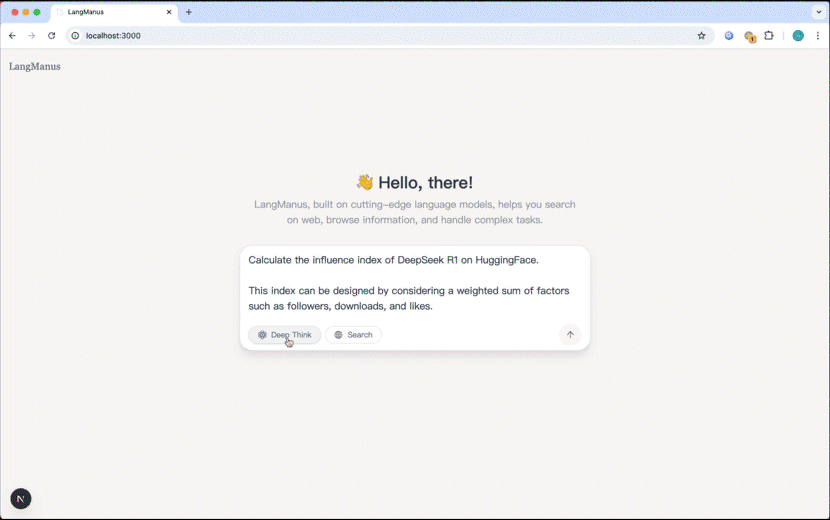Click the "Hello, there!" heading
The height and width of the screenshot is (520, 830).
(x=426, y=183)
